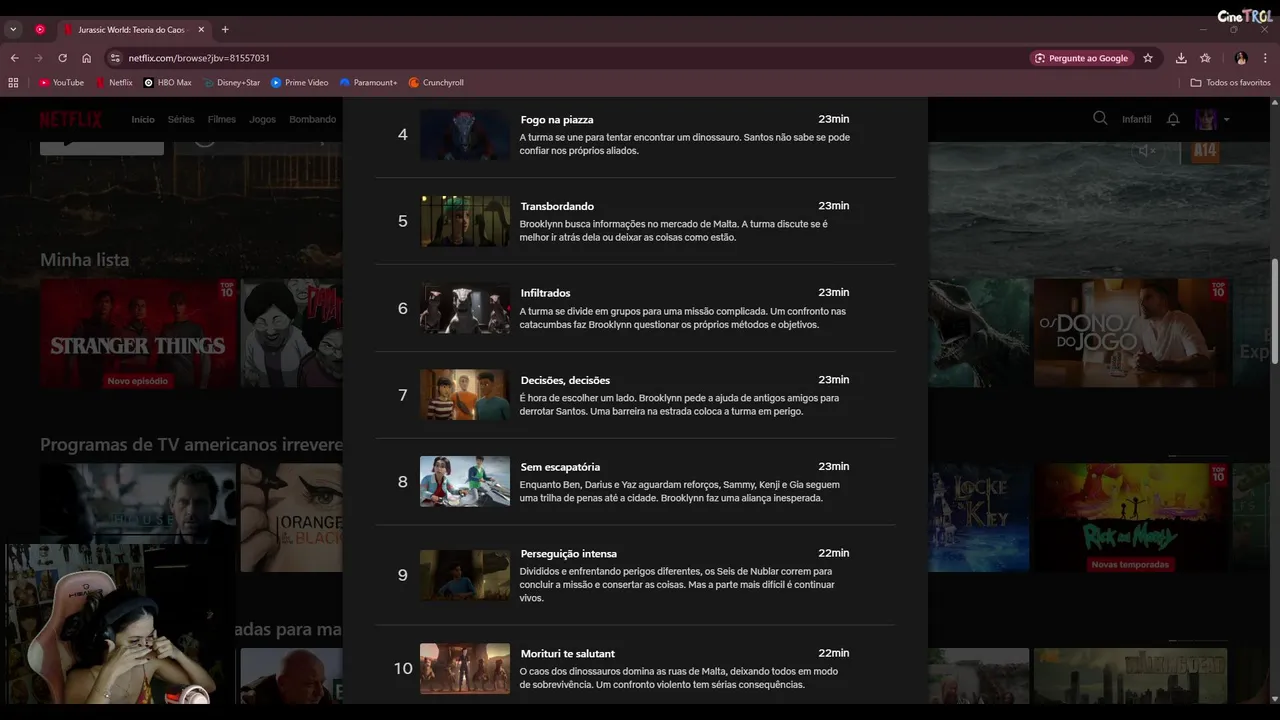The height and width of the screenshot is (720, 1280).
Task: Click the Pergunte ao Google button
Action: 1081,58
